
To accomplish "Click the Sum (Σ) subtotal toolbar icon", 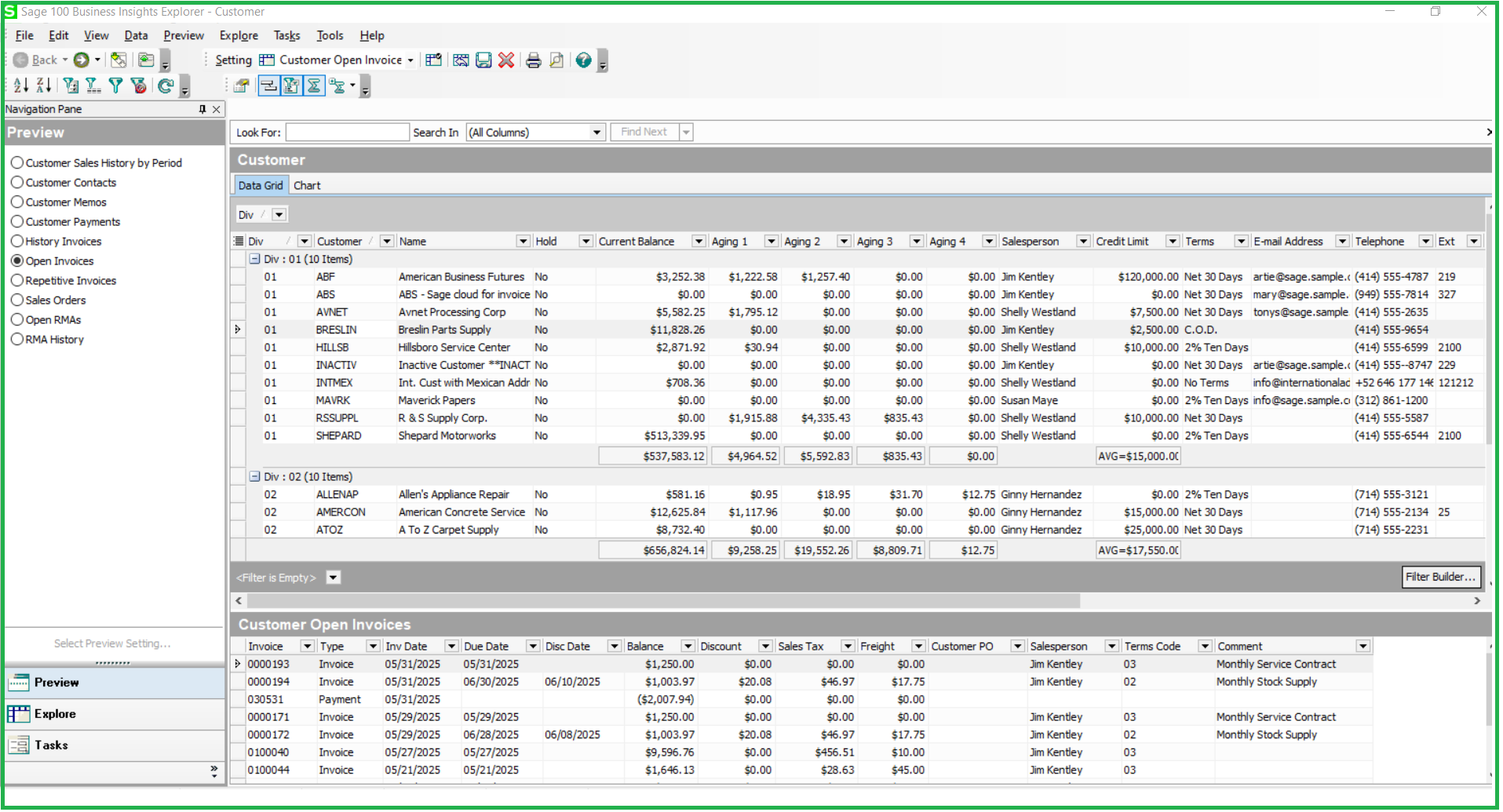I will tap(314, 85).
